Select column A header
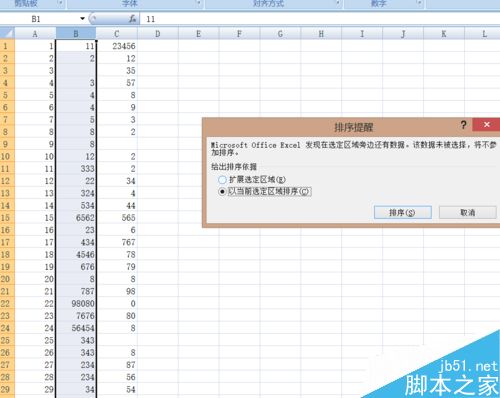Image resolution: width=500 pixels, height=398 pixels. pyautogui.click(x=35, y=34)
